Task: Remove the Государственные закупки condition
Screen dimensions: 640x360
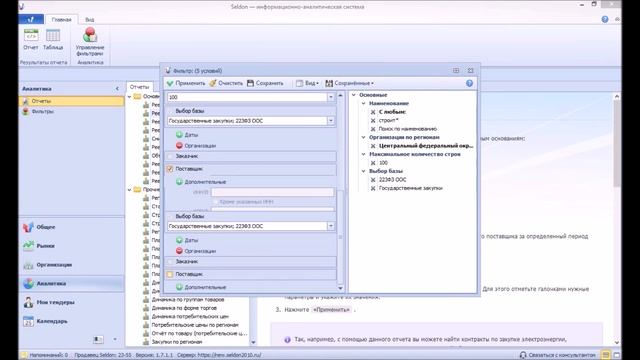Action: point(373,188)
